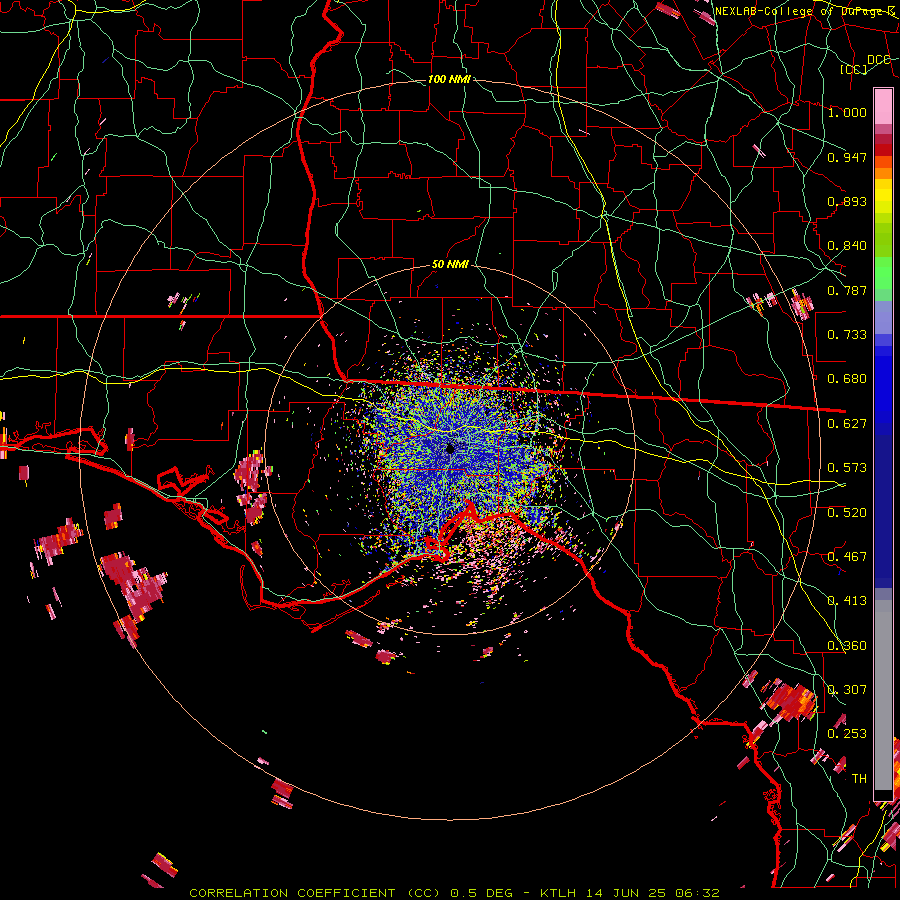Click the TH label on the color scale
This screenshot has height=900, width=900.
(x=859, y=779)
